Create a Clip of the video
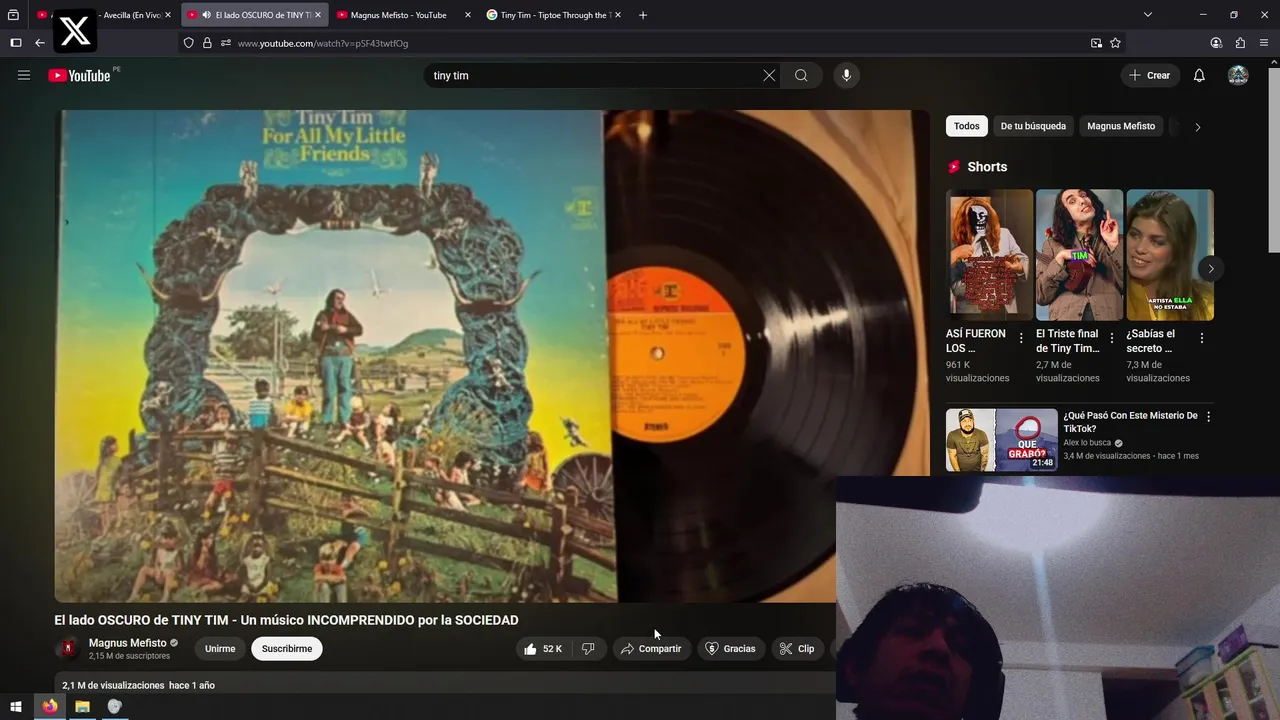Screen dimensions: 1280x720 tap(797, 649)
